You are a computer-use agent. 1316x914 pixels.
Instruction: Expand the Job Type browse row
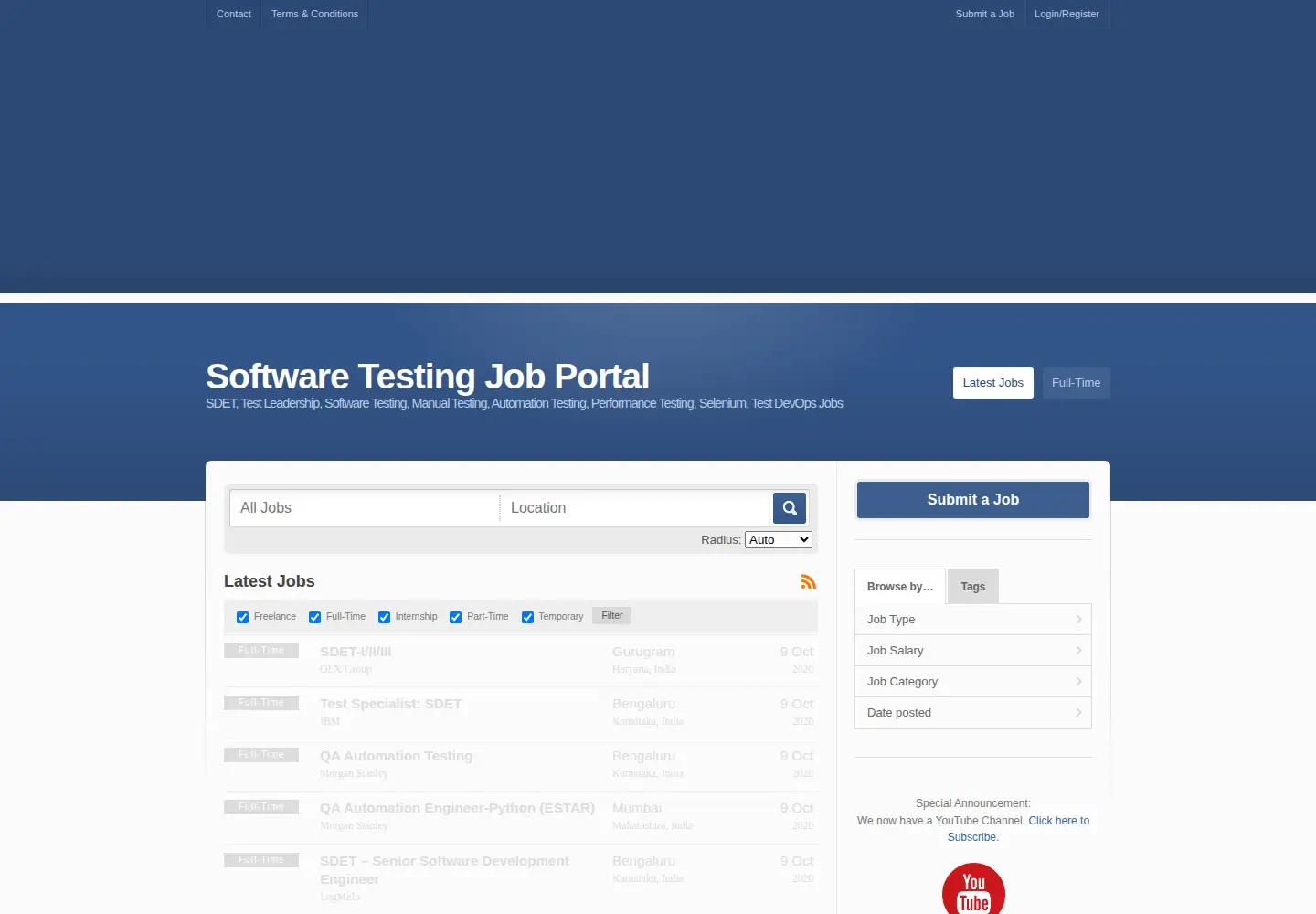[973, 620]
